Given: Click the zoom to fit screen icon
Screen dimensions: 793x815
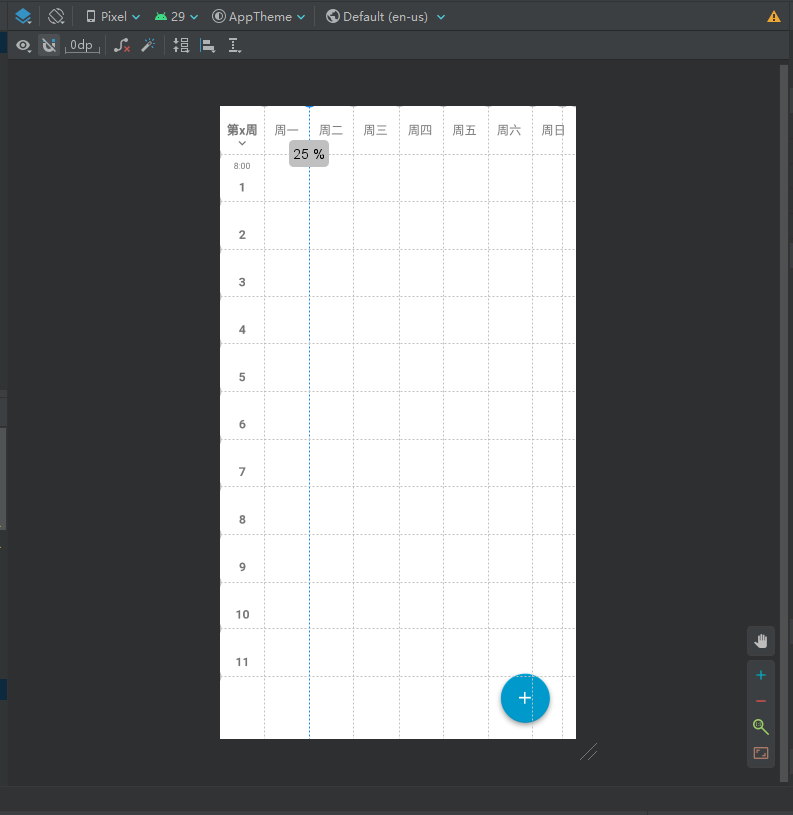Looking at the screenshot, I should (761, 753).
